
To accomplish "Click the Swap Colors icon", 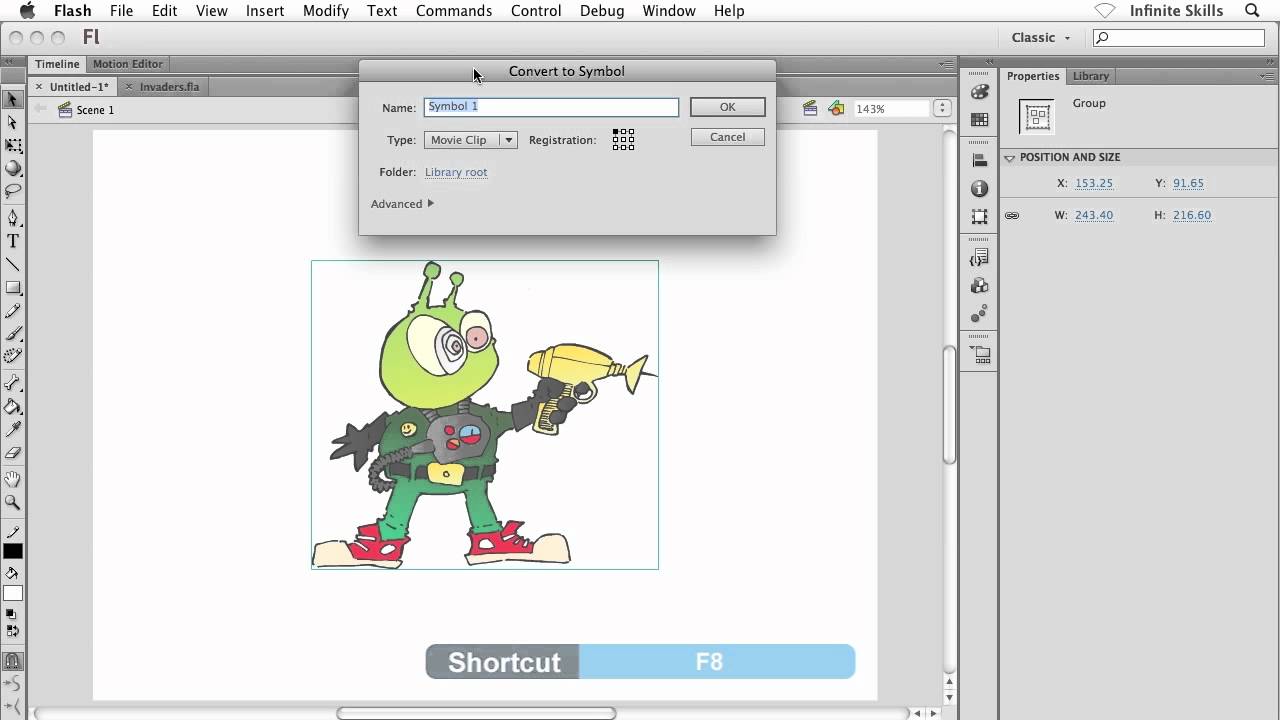I will 12,631.
